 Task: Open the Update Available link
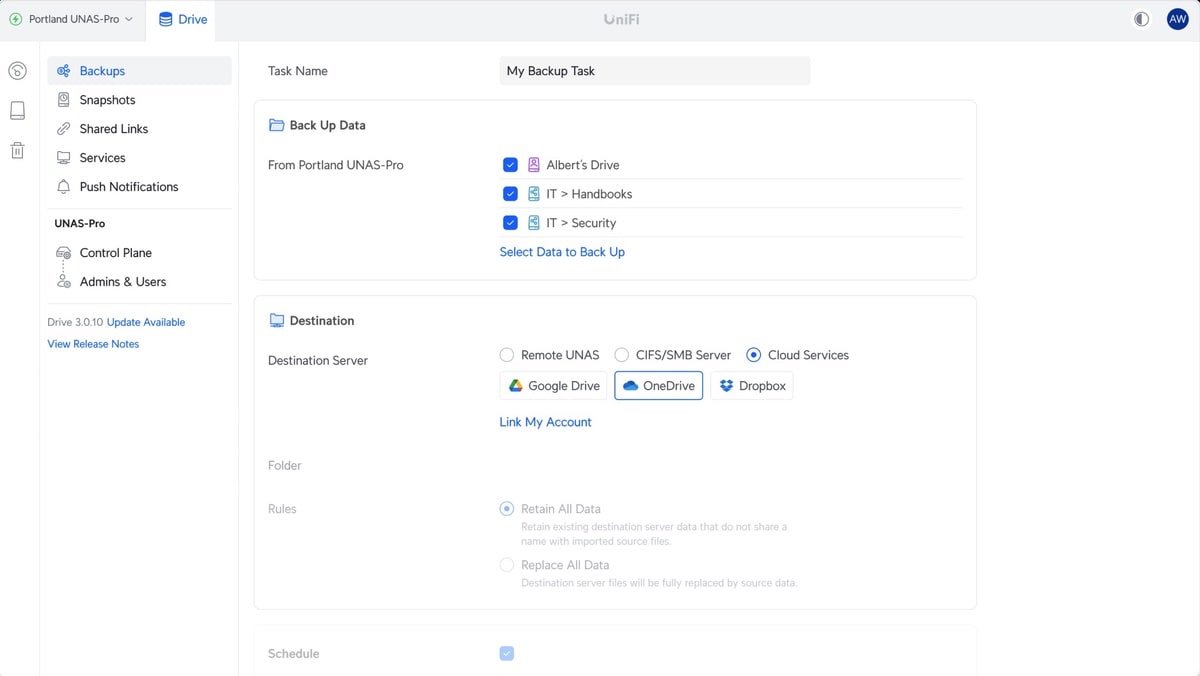click(146, 322)
